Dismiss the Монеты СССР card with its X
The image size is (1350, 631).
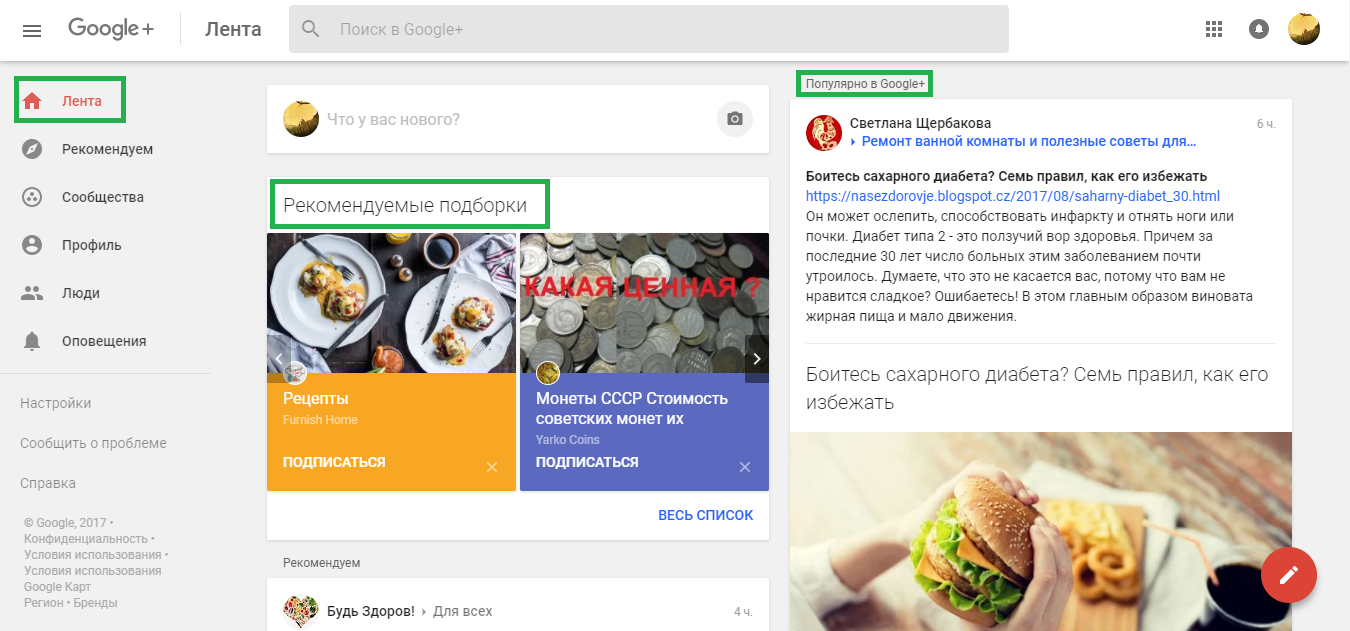[x=744, y=466]
